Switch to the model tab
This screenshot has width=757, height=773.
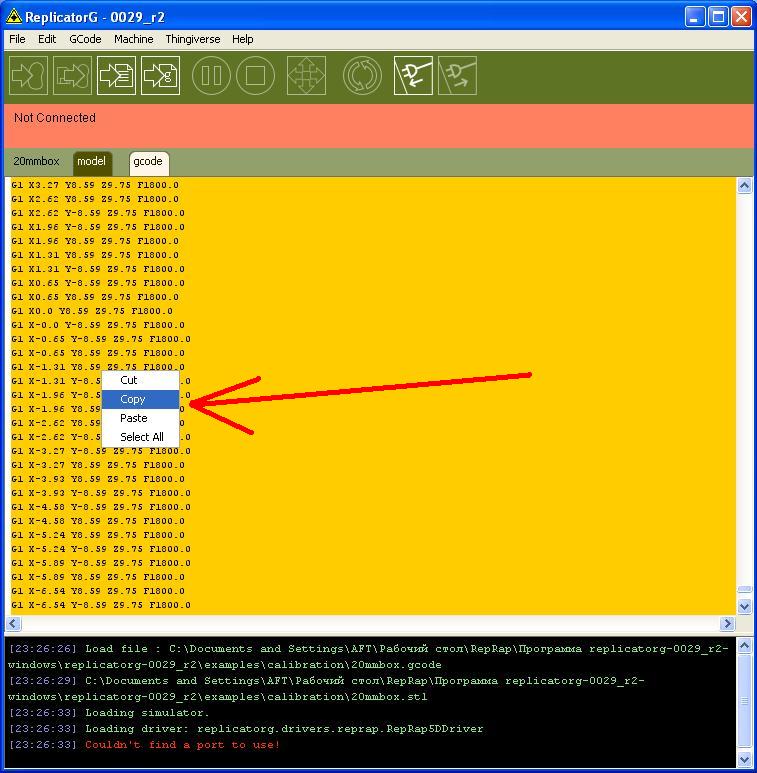tap(92, 162)
